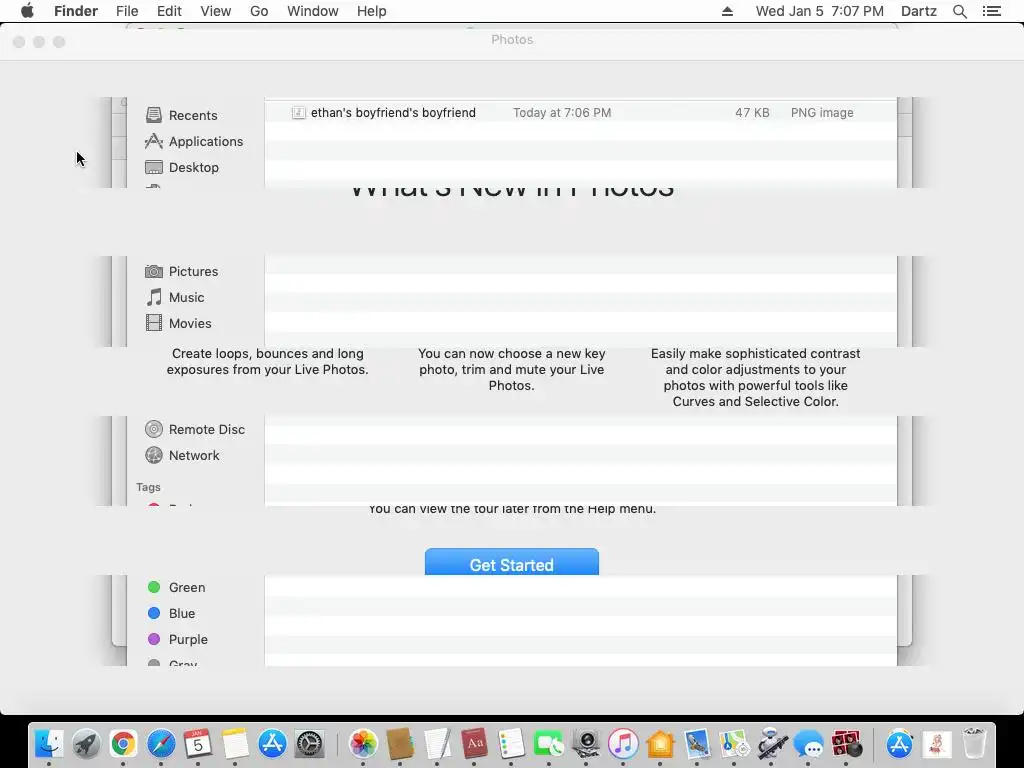1024x768 pixels.
Task: Open Reminders checklist icon in Dock
Action: pos(511,743)
